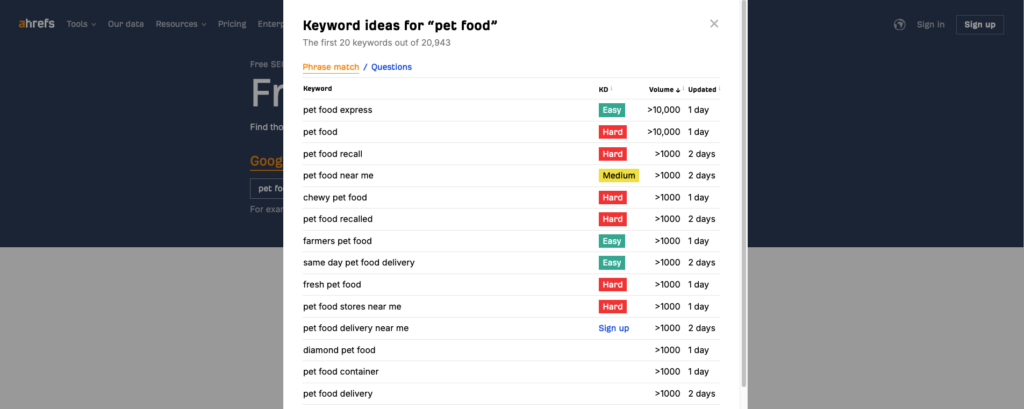
Task: Click the keyword search input field
Action: (x=265, y=188)
